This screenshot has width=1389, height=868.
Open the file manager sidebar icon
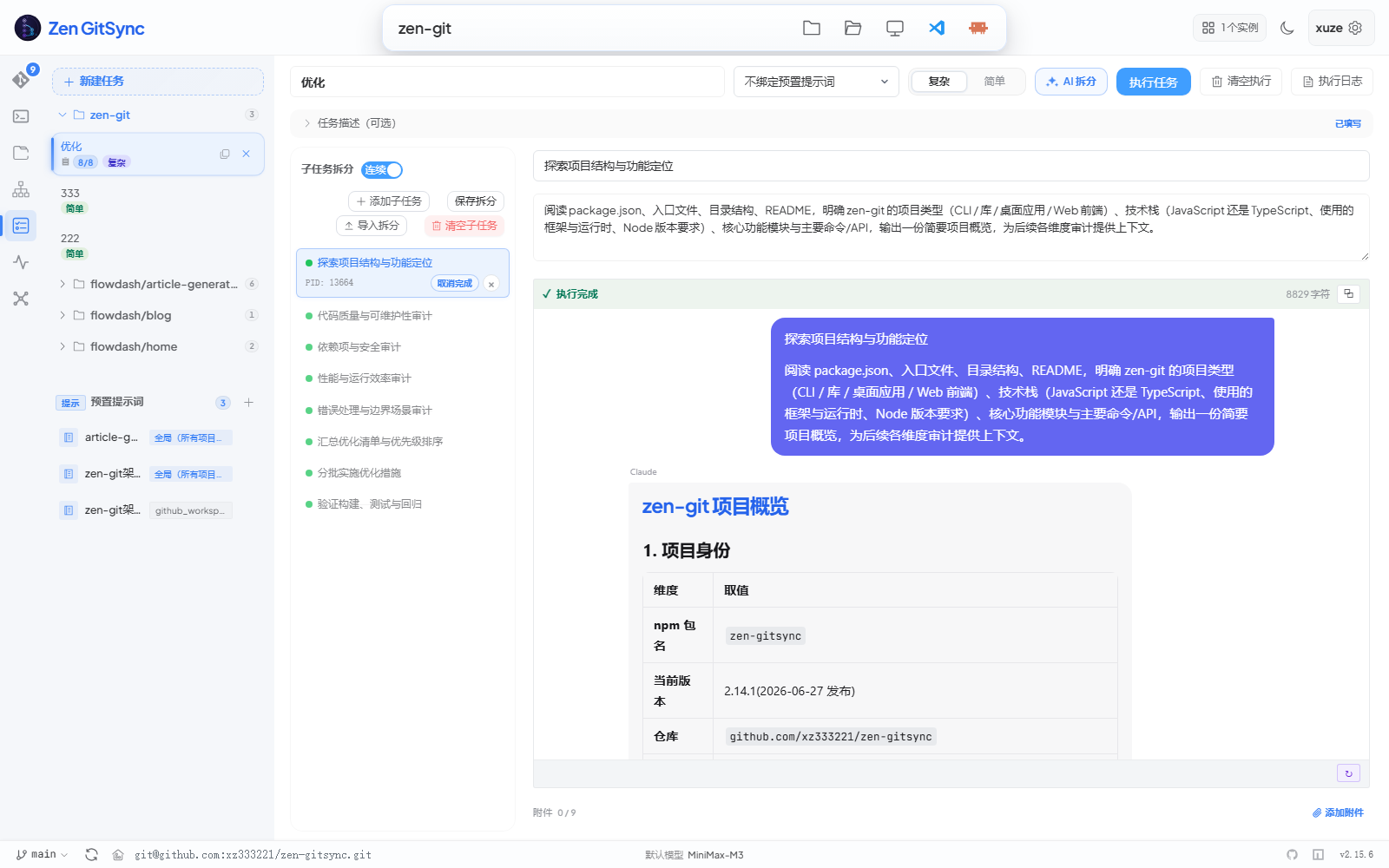click(x=21, y=153)
